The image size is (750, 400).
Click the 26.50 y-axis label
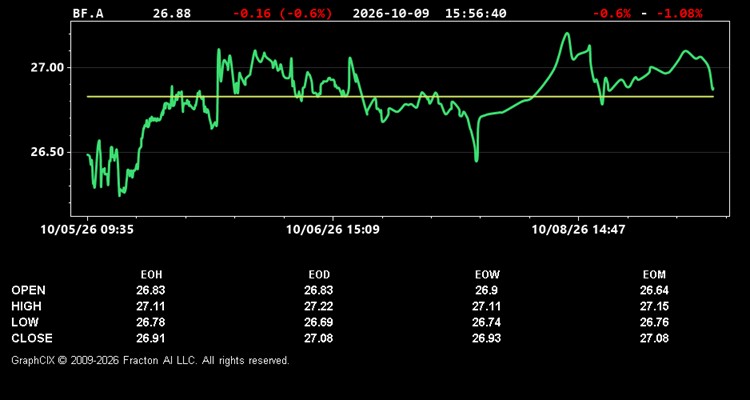47,152
